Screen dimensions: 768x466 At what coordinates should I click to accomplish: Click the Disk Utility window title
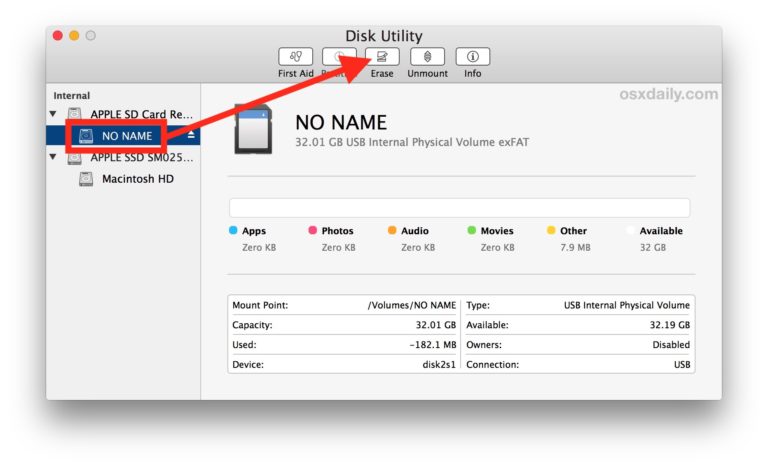(x=384, y=36)
